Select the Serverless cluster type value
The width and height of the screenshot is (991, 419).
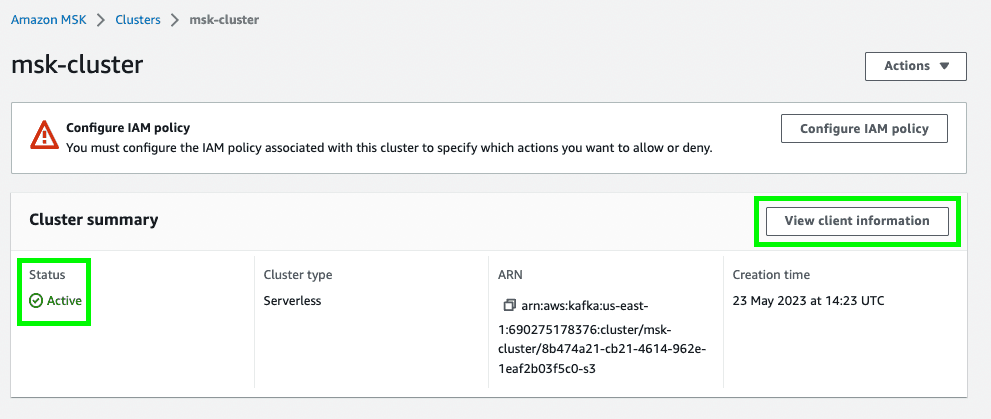coord(292,301)
